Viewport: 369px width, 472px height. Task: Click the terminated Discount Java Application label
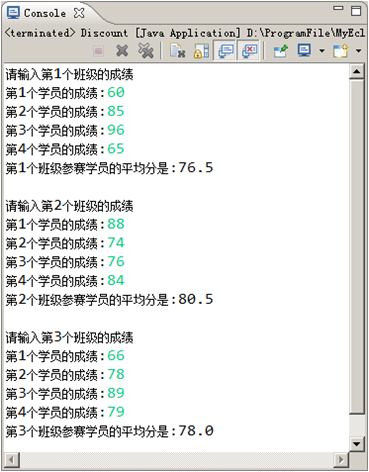[184, 33]
